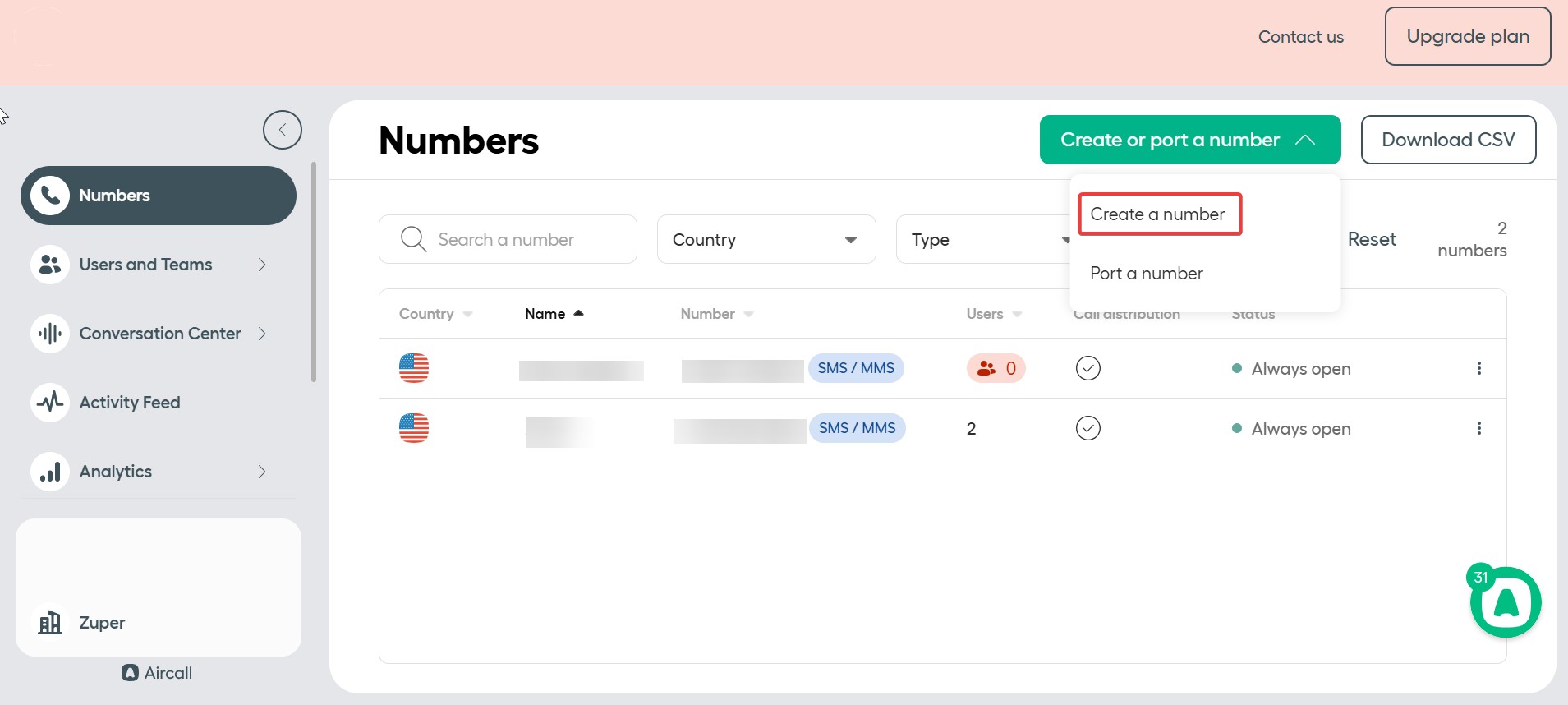Image resolution: width=1568 pixels, height=705 pixels.
Task: Expand the Analytics sidebar section
Action: click(262, 472)
